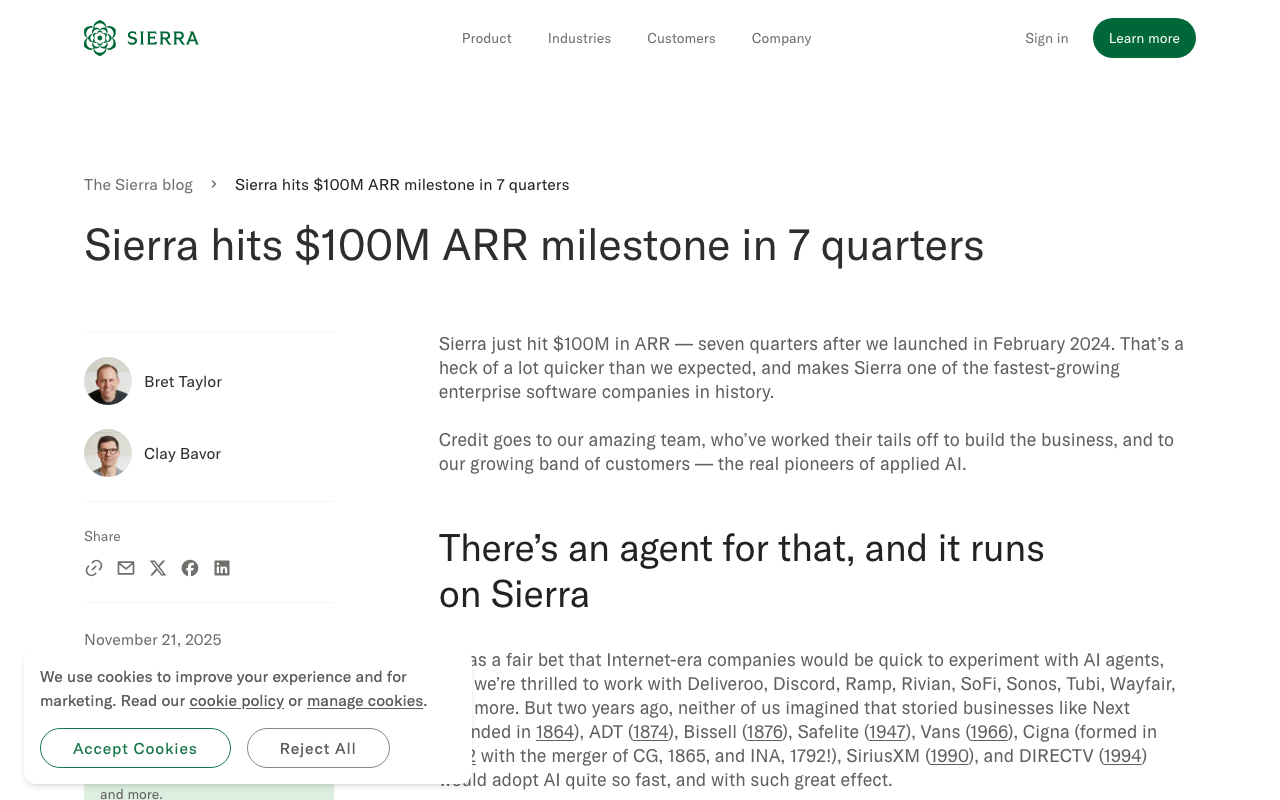This screenshot has height=800, width=1280.
Task: Copy link using the share link icon
Action: [94, 568]
